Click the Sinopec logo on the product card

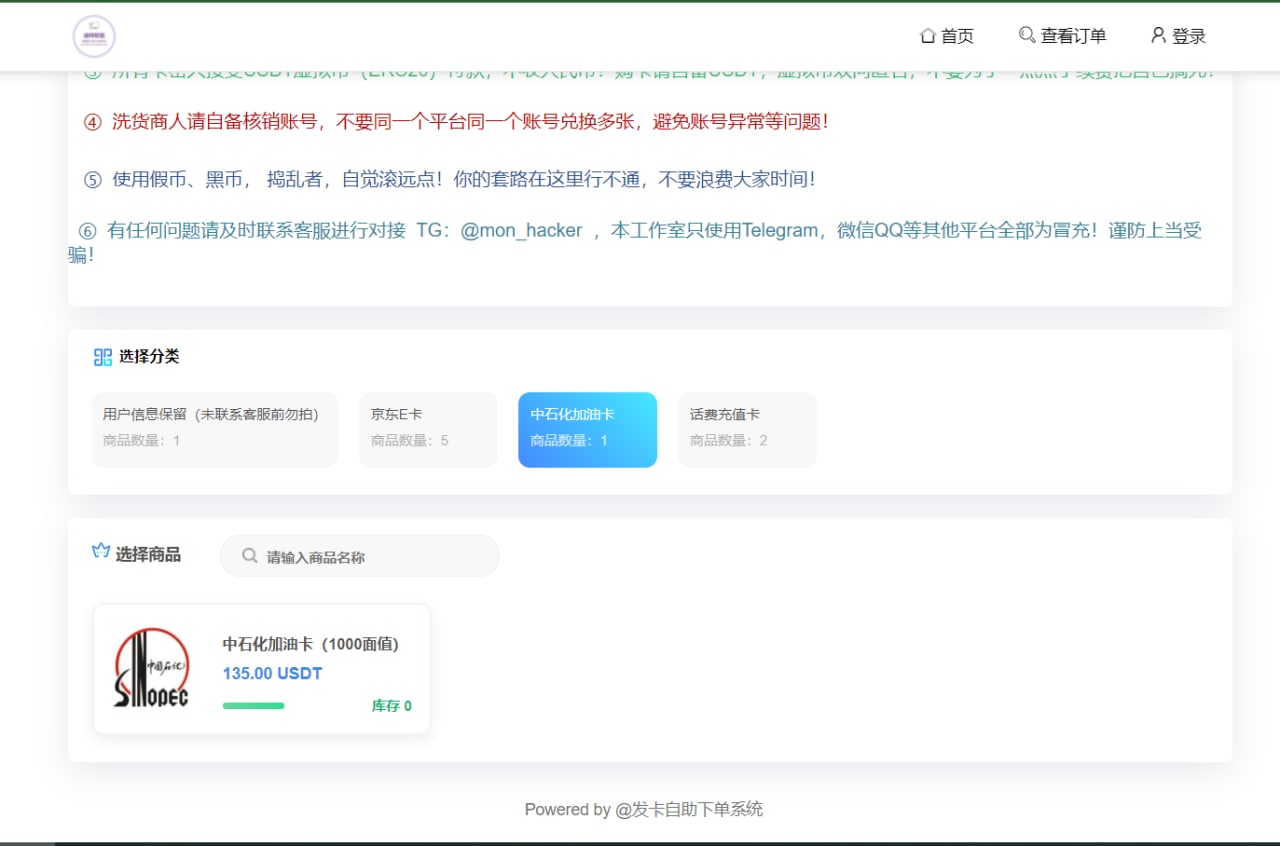(150, 667)
